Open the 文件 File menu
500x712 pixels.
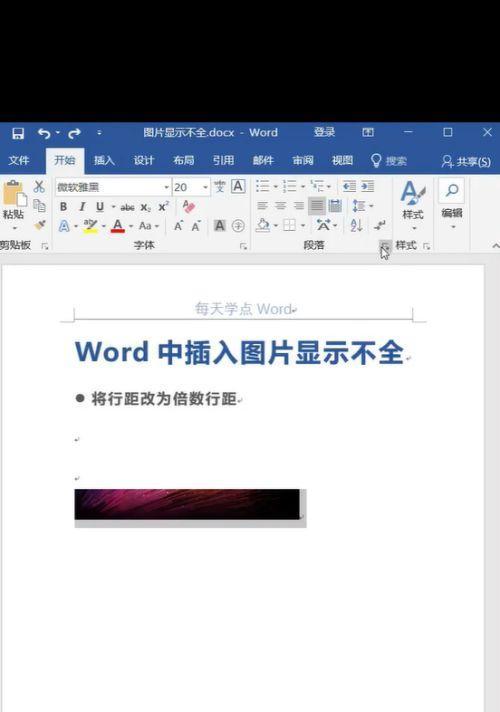tap(19, 160)
